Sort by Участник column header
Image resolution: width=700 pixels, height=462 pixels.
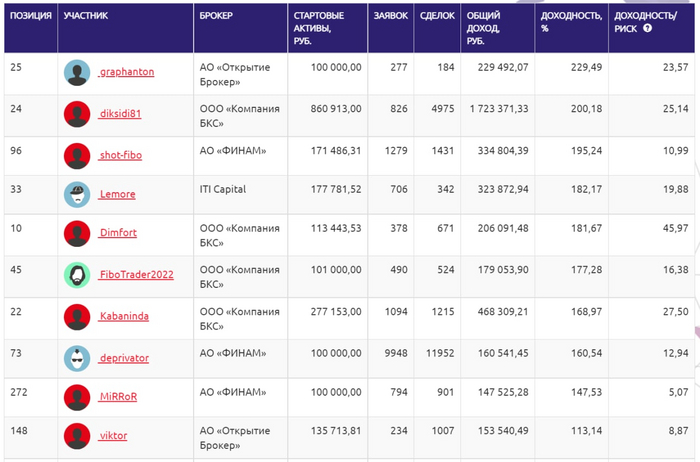(x=85, y=16)
